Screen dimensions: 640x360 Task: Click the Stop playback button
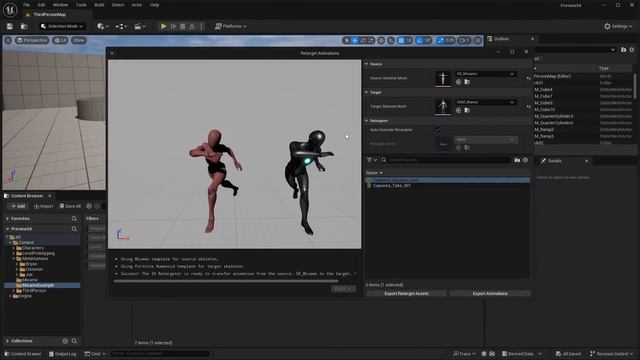(182, 27)
